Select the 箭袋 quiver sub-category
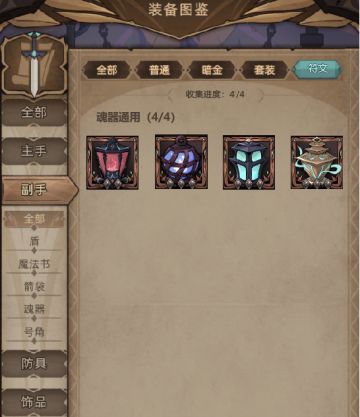This screenshot has width=360, height=417. click(x=34, y=287)
